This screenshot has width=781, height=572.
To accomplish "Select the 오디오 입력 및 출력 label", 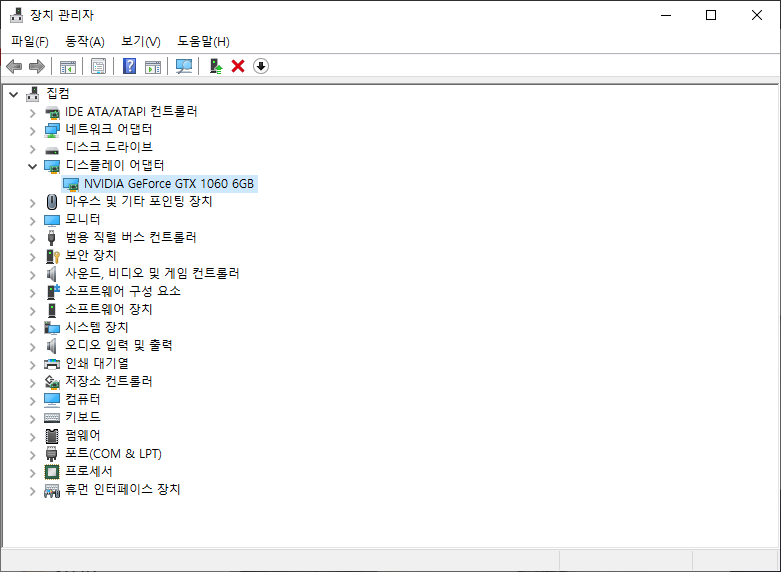I will point(119,345).
